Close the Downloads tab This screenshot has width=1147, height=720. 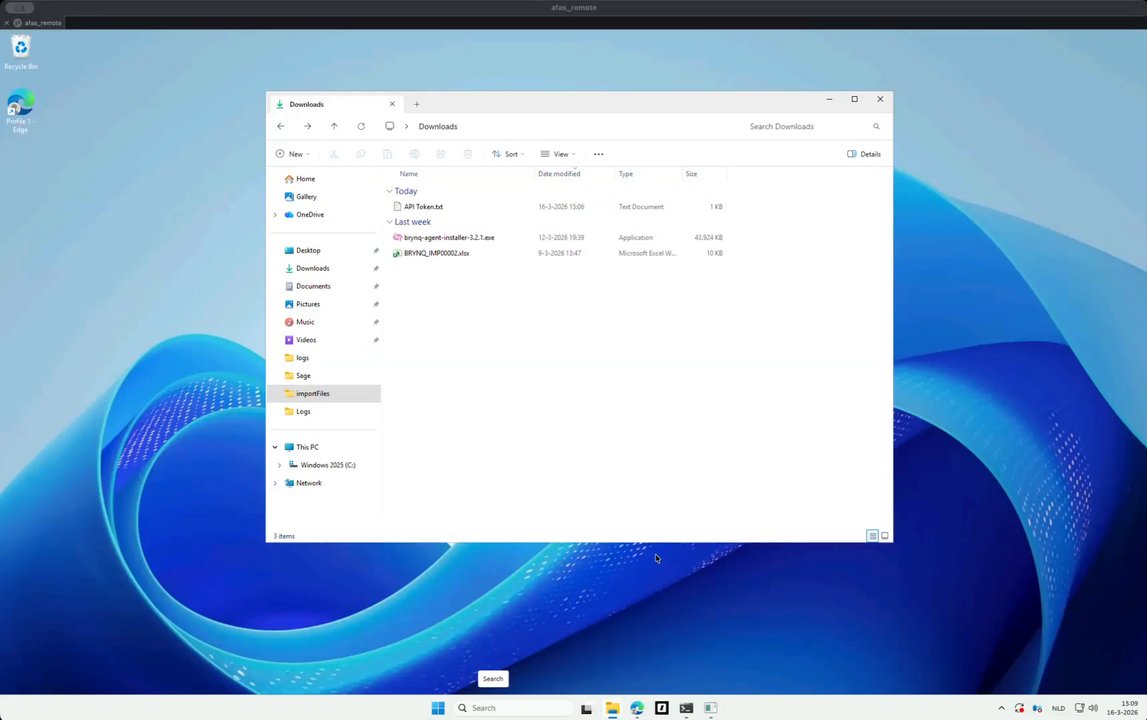[392, 104]
